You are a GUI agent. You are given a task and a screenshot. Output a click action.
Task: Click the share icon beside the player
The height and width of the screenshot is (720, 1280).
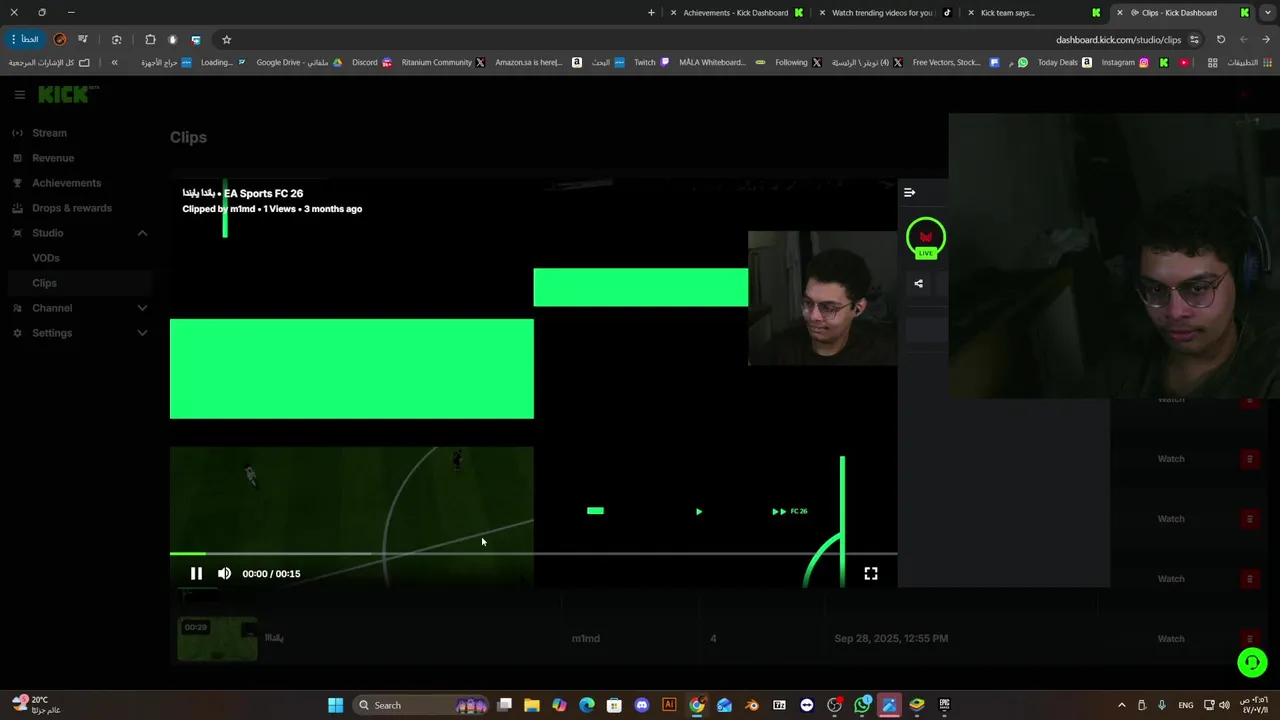[918, 283]
